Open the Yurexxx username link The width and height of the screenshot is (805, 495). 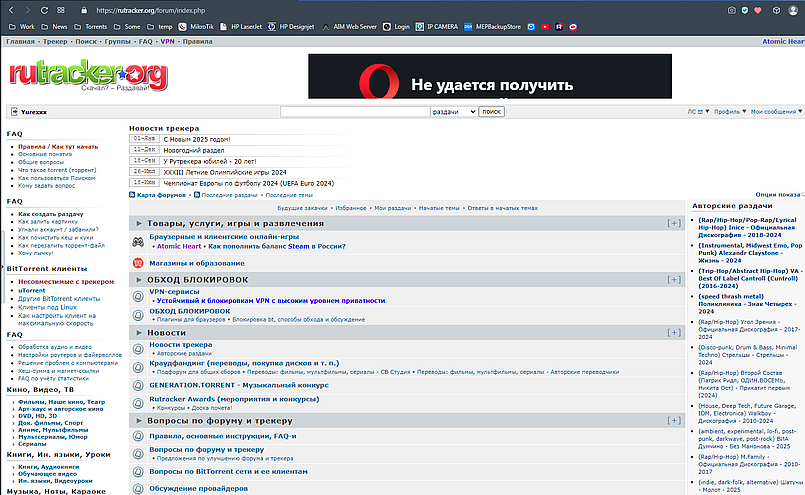[x=34, y=112]
